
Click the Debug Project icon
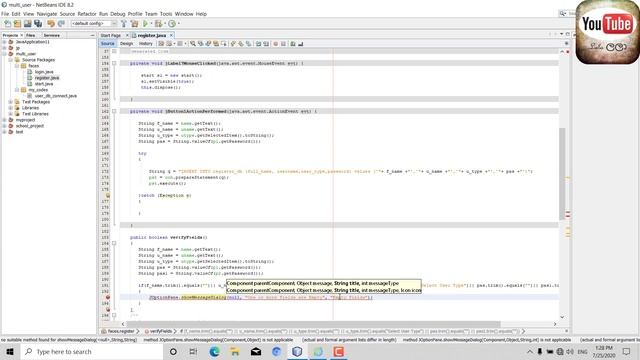[x=158, y=24]
